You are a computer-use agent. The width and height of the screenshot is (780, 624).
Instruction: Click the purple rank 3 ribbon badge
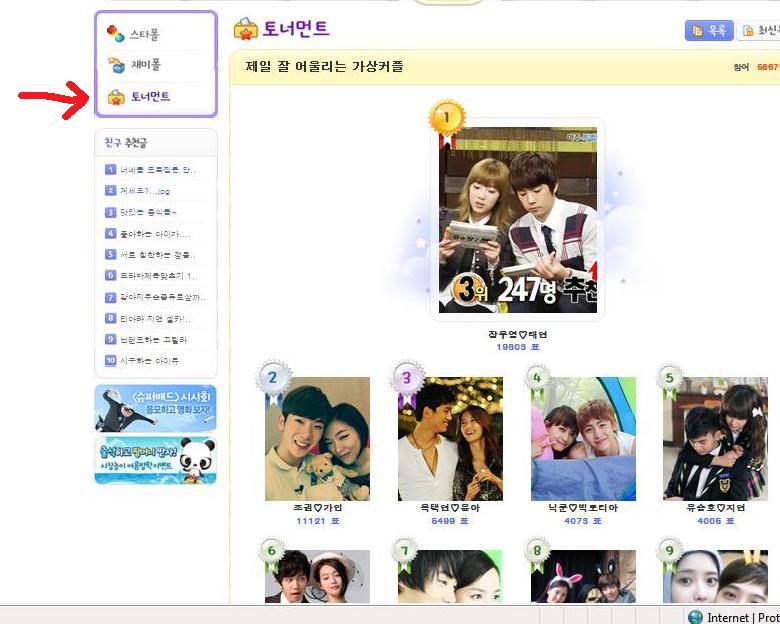[x=407, y=382]
